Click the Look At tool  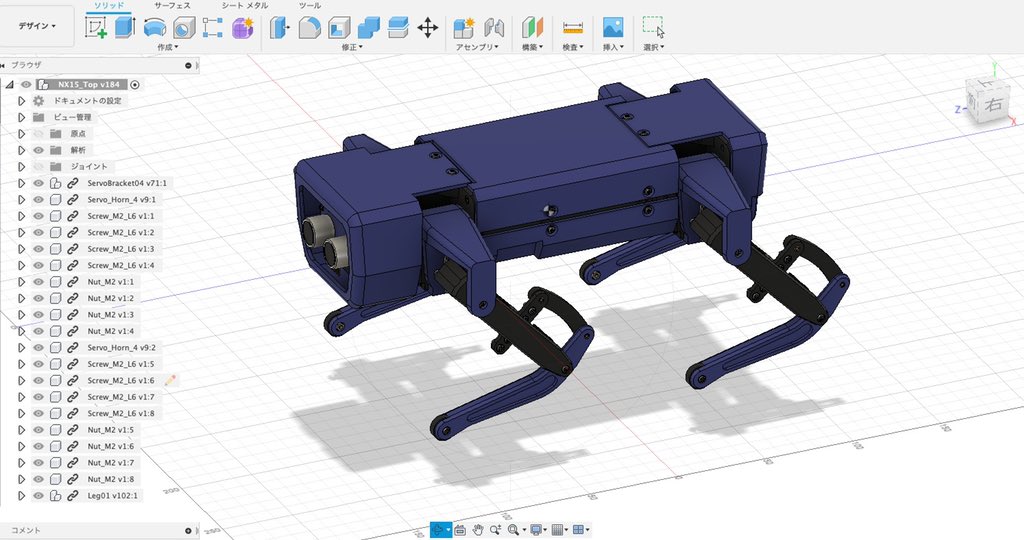point(460,530)
